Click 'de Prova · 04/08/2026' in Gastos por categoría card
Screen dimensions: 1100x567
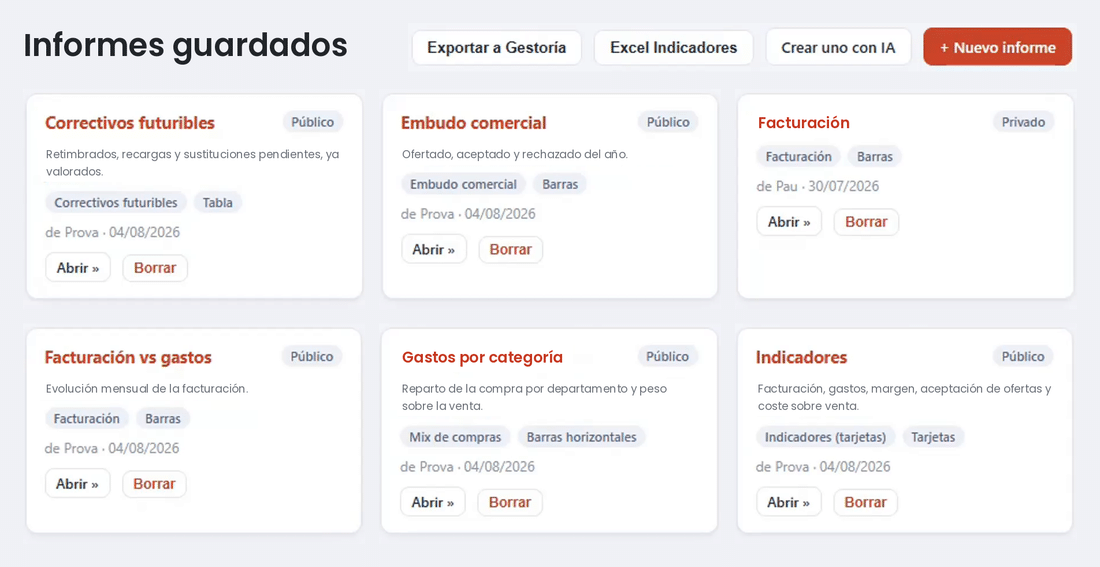468,467
